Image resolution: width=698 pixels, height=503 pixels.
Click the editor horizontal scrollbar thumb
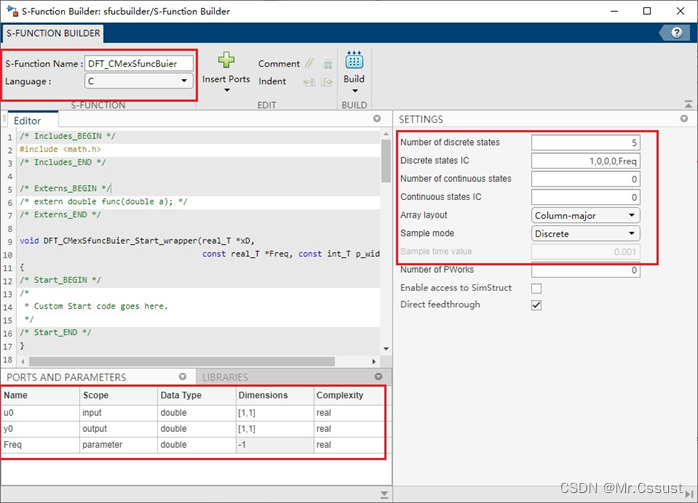point(182,361)
